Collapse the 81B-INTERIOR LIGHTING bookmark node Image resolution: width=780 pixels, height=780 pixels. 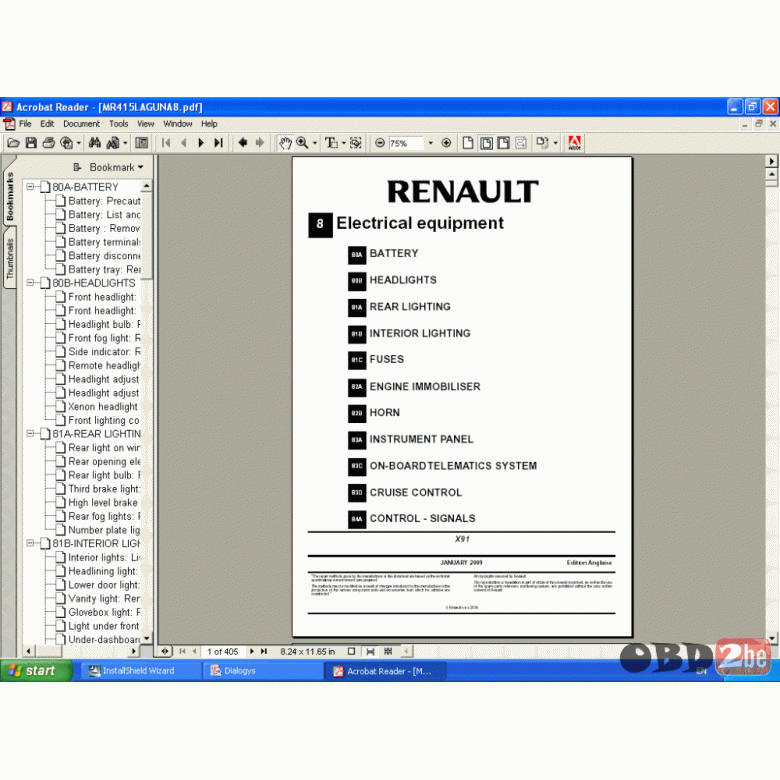coord(30,543)
